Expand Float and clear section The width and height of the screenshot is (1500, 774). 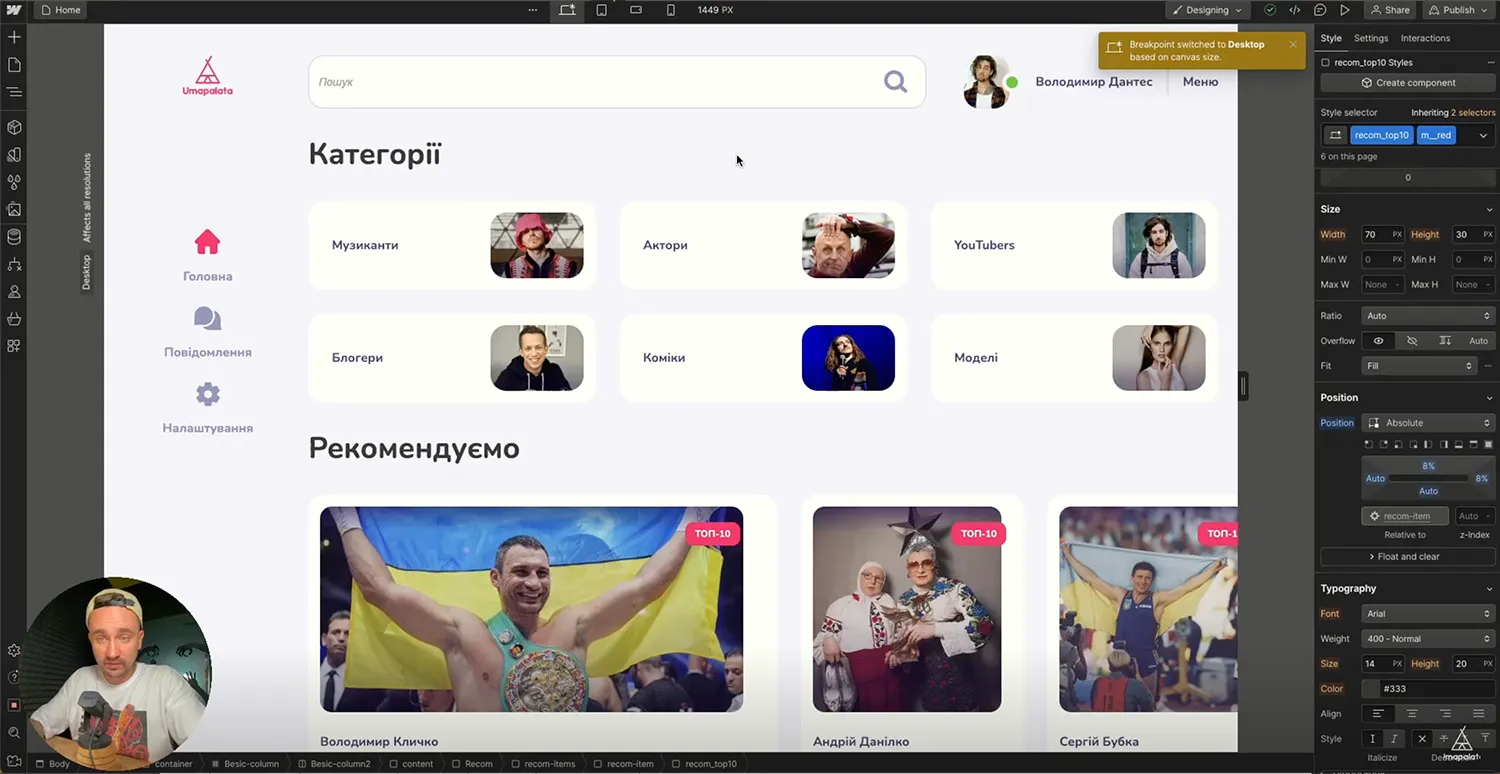(x=1407, y=557)
